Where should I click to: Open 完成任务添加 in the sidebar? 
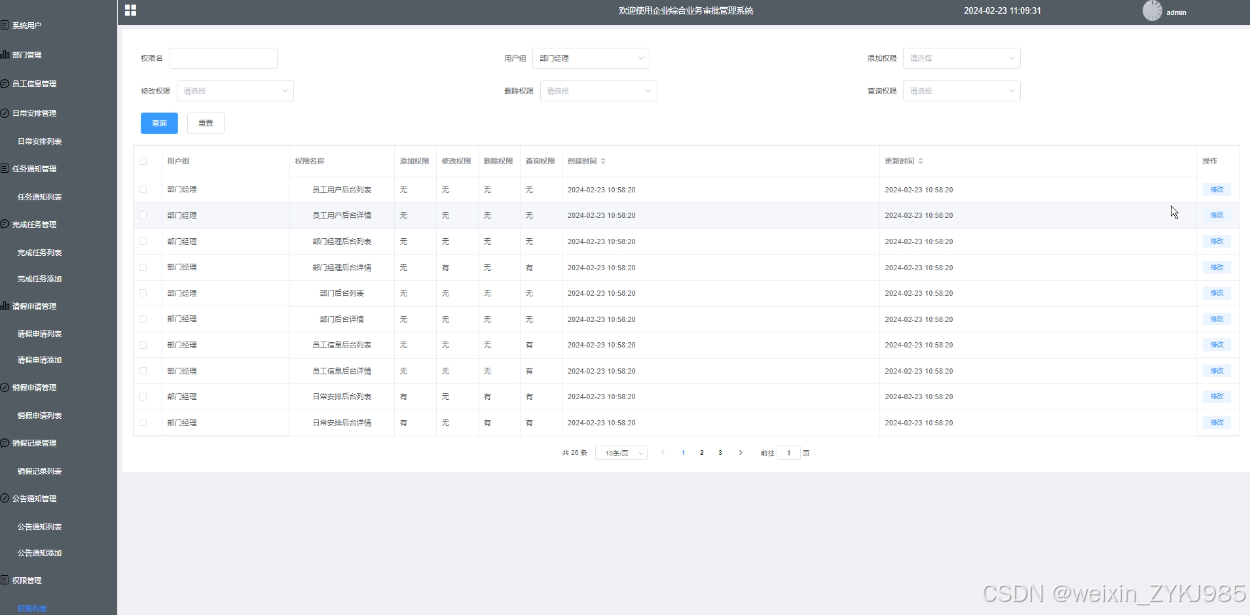(40, 279)
